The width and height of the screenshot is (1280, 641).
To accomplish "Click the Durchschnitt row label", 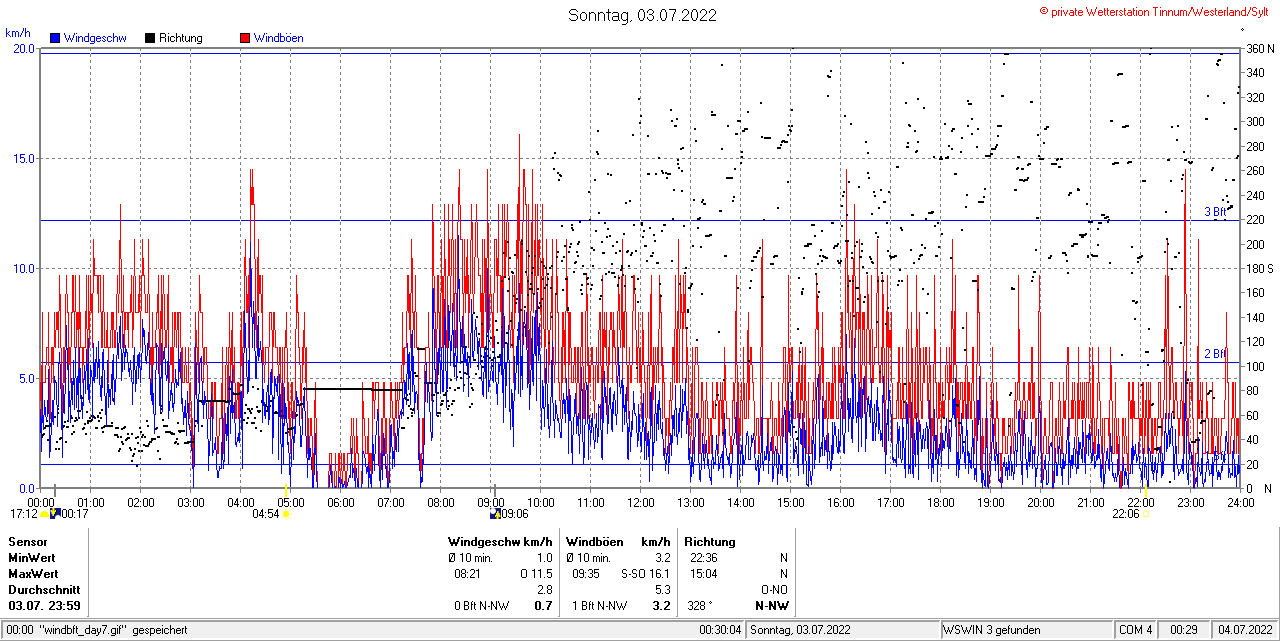I will tap(44, 589).
